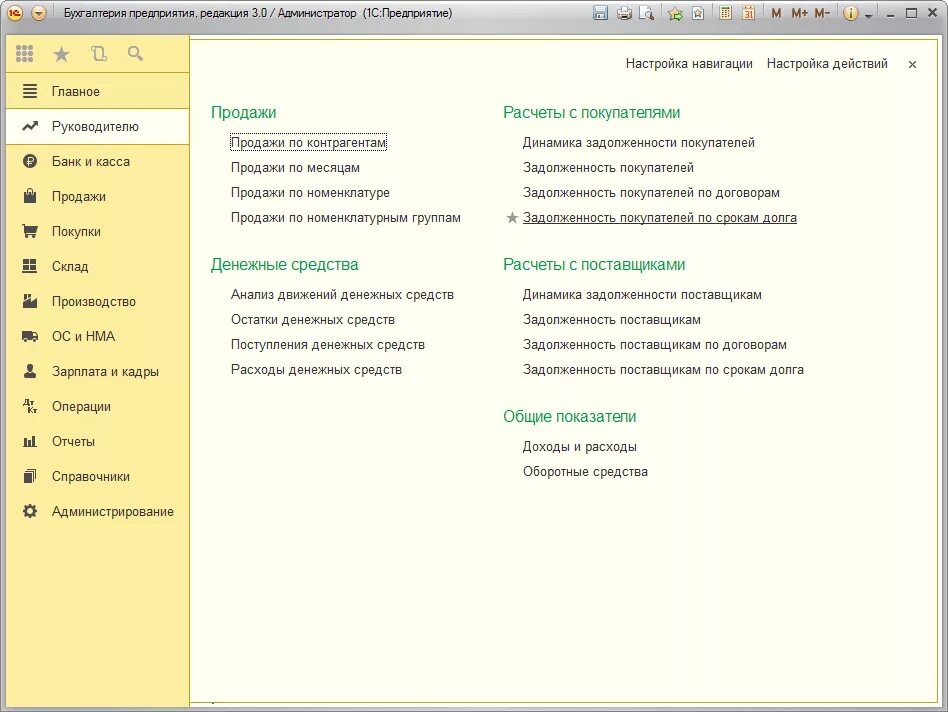
Task: Click the M- memory subtract button
Action: (822, 13)
